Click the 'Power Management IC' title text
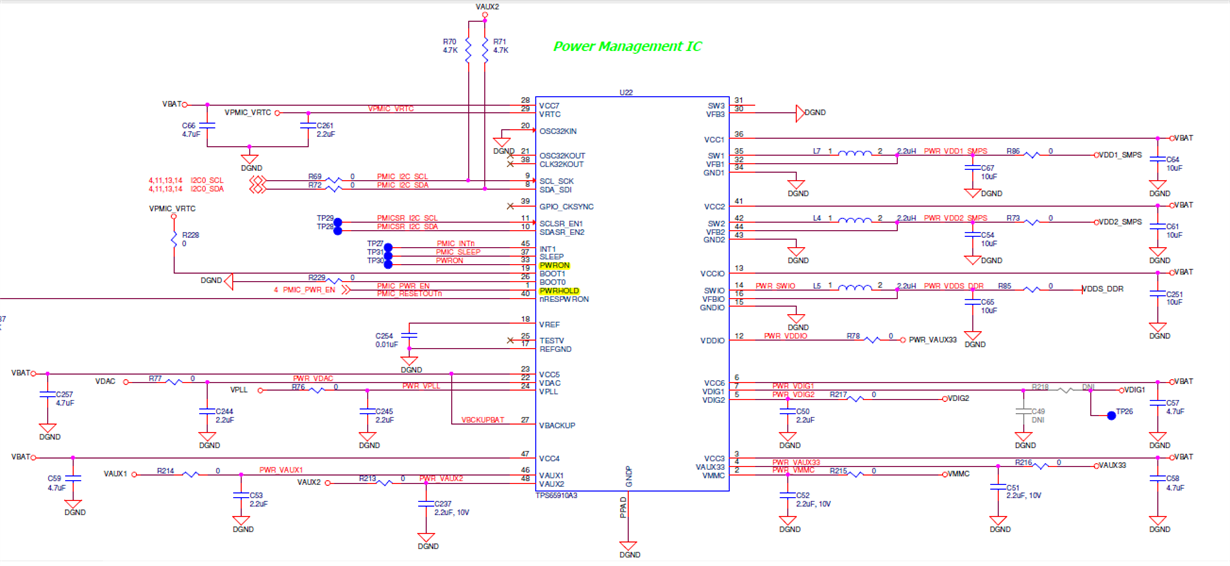 627,47
